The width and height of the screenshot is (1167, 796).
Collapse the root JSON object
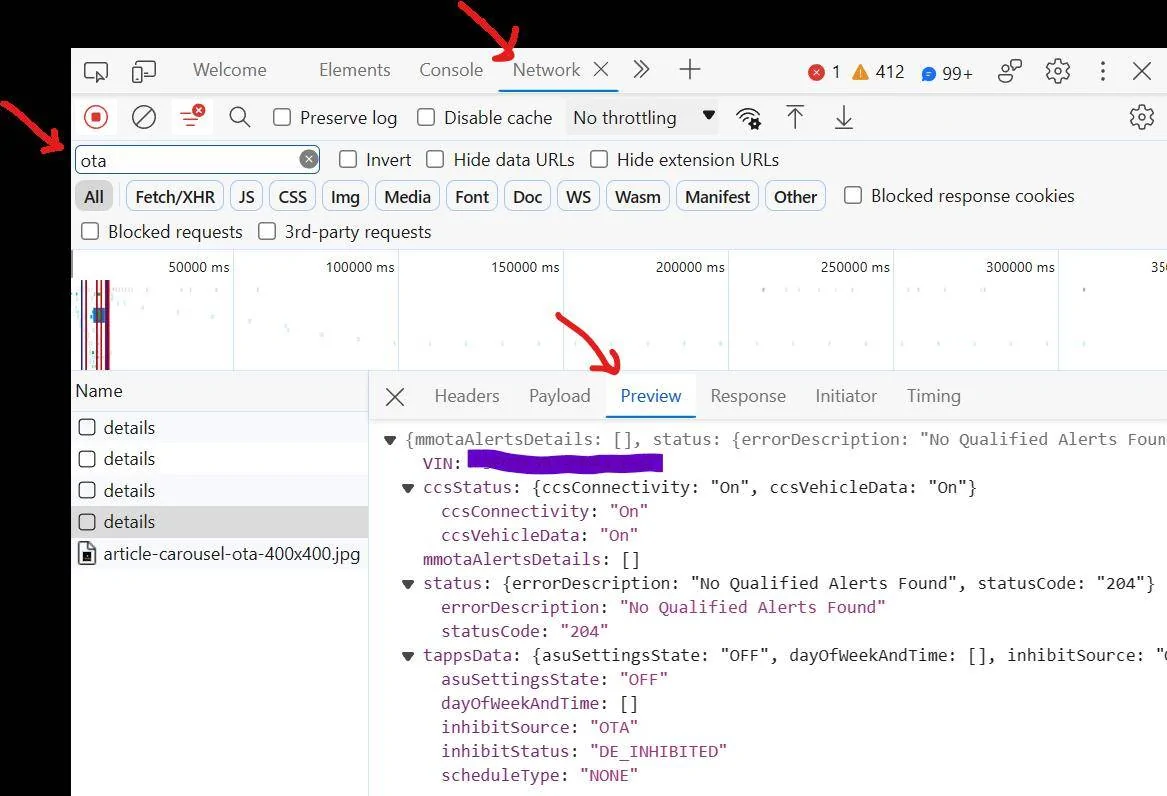(x=390, y=440)
